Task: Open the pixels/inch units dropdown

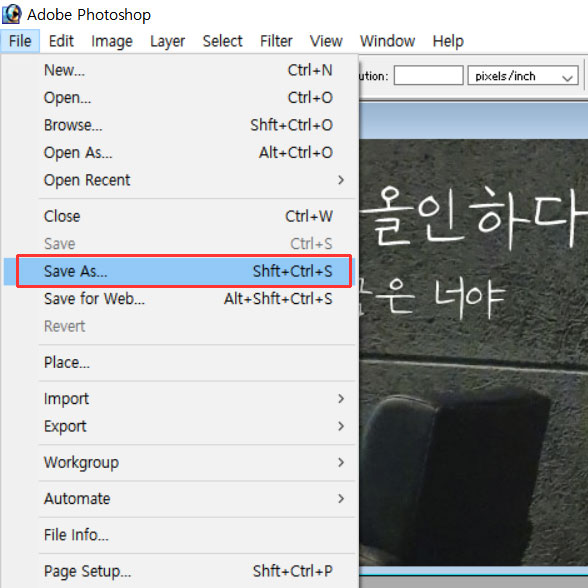Action: [x=523, y=75]
